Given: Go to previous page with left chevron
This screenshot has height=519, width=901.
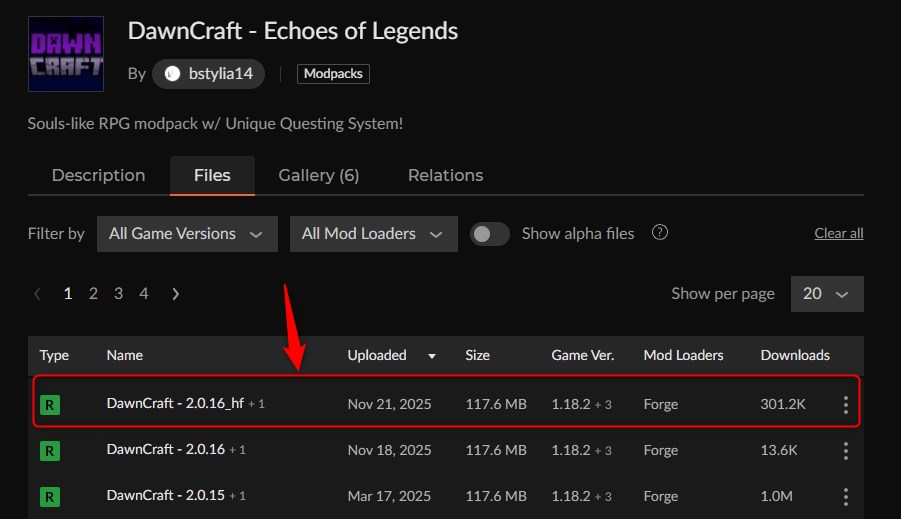Looking at the screenshot, I should click(37, 294).
